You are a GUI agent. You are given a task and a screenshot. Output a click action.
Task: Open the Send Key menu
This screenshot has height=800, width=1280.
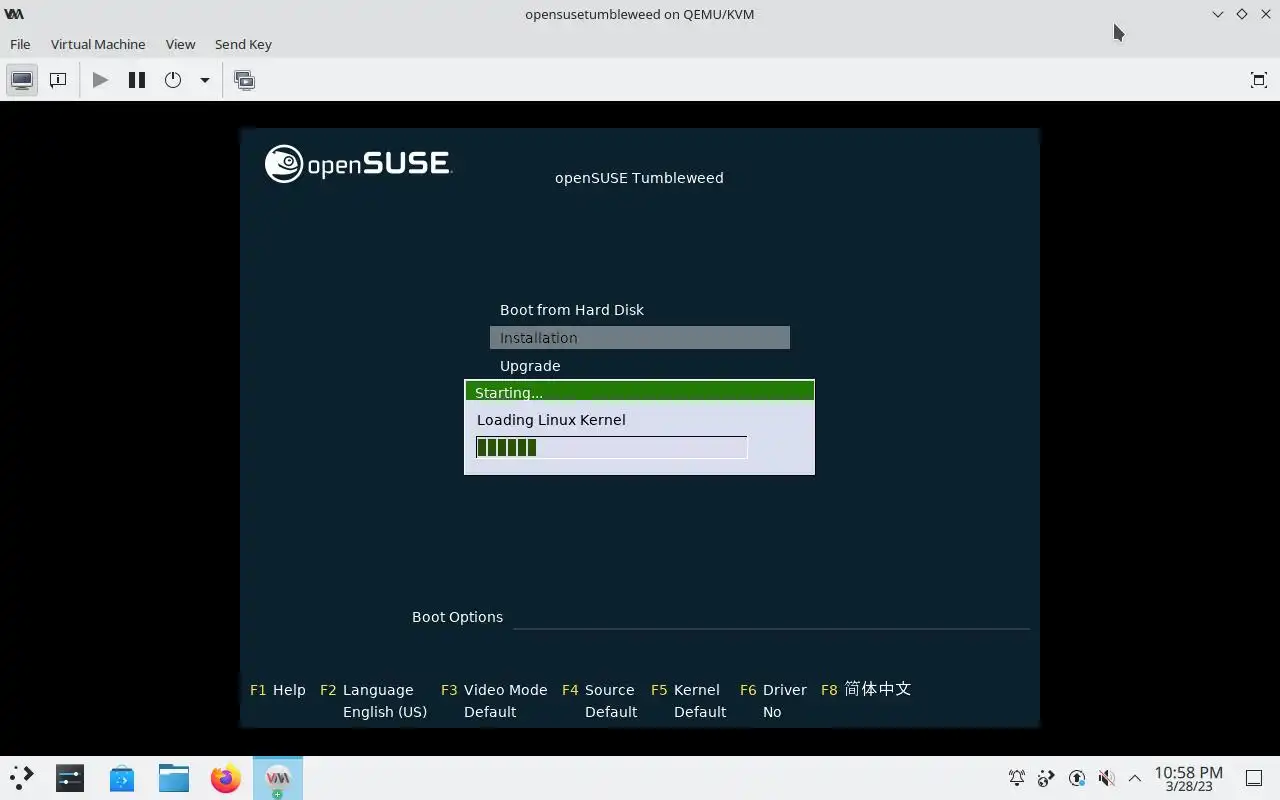click(x=243, y=44)
